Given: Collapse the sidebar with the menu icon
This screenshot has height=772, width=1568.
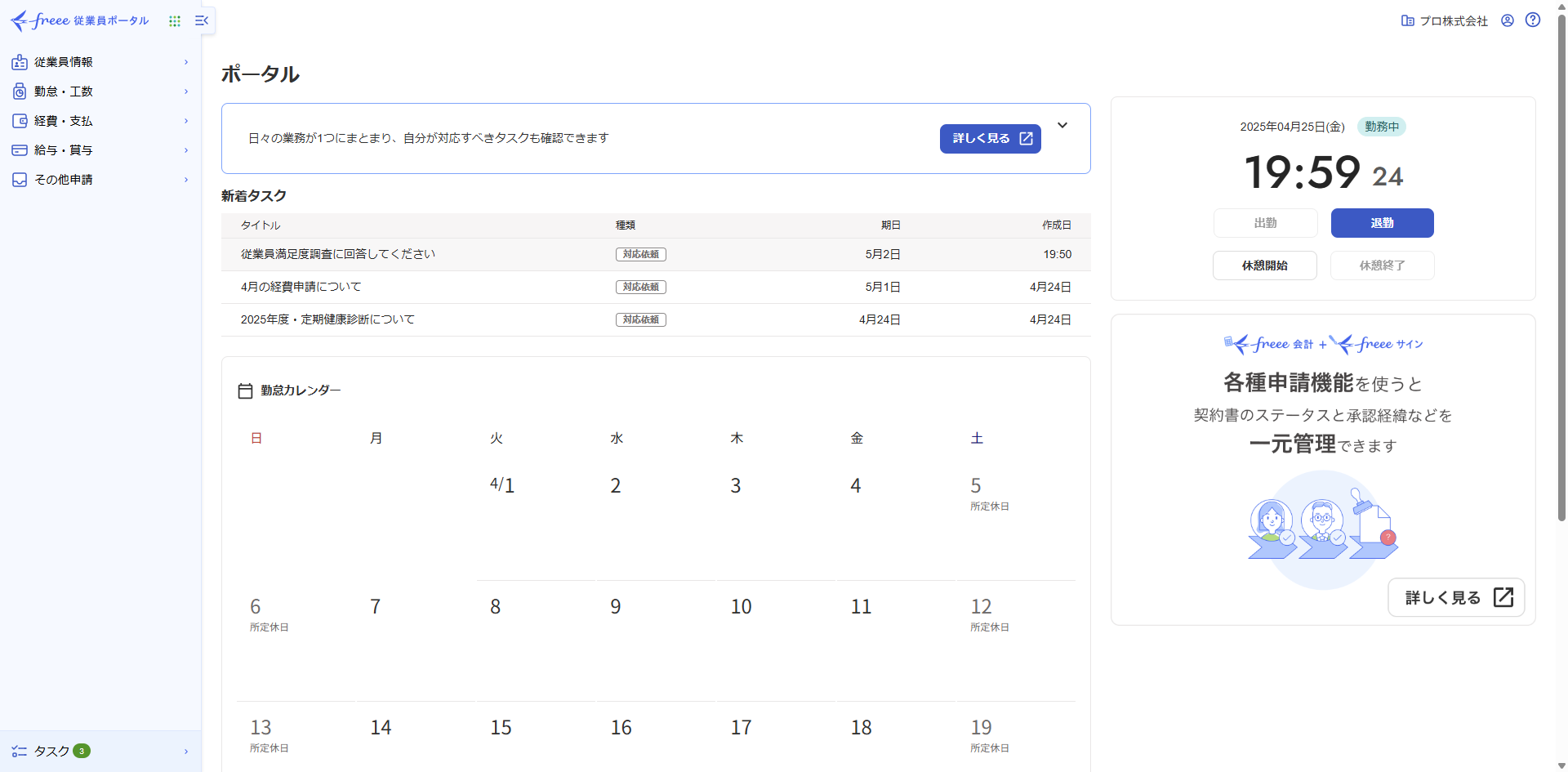Looking at the screenshot, I should [x=202, y=20].
